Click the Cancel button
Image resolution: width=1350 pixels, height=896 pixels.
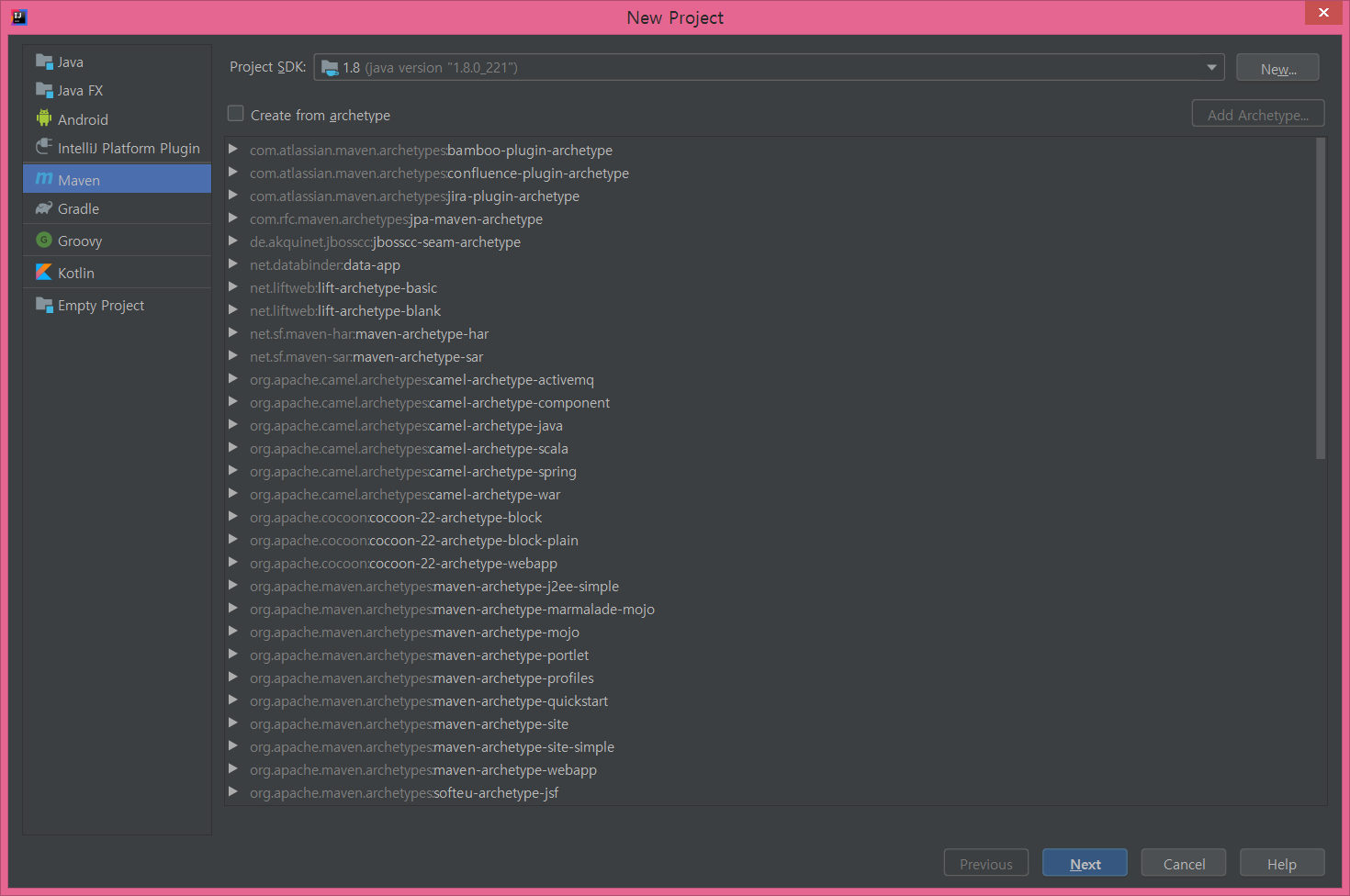[1183, 863]
